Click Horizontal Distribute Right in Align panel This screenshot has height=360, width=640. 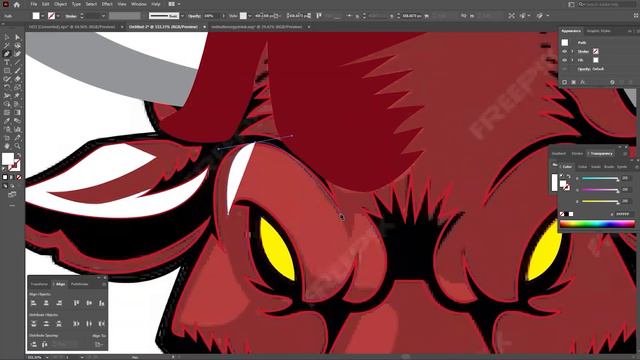click(102, 324)
